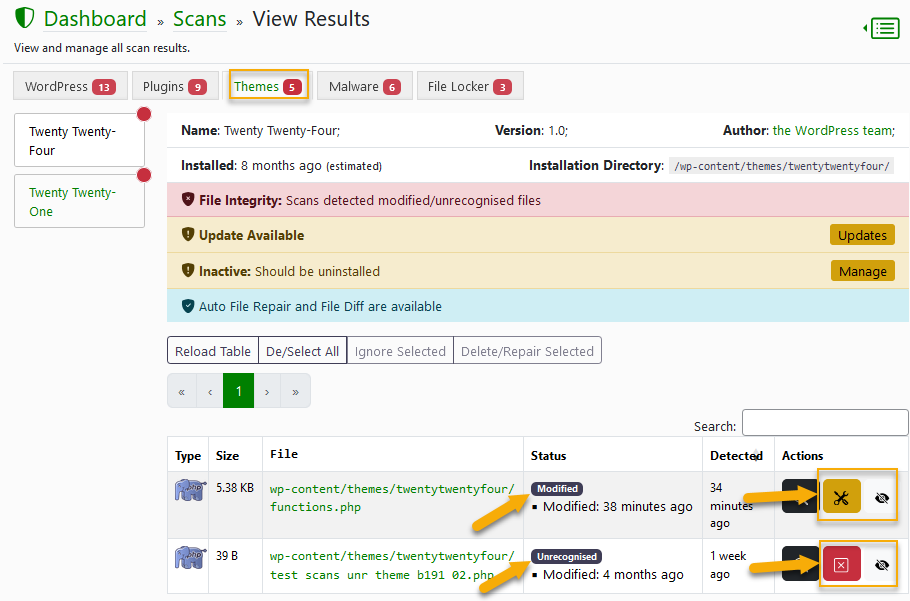Go to the last page of results
Viewport: 910px width, 601px height.
click(x=295, y=391)
